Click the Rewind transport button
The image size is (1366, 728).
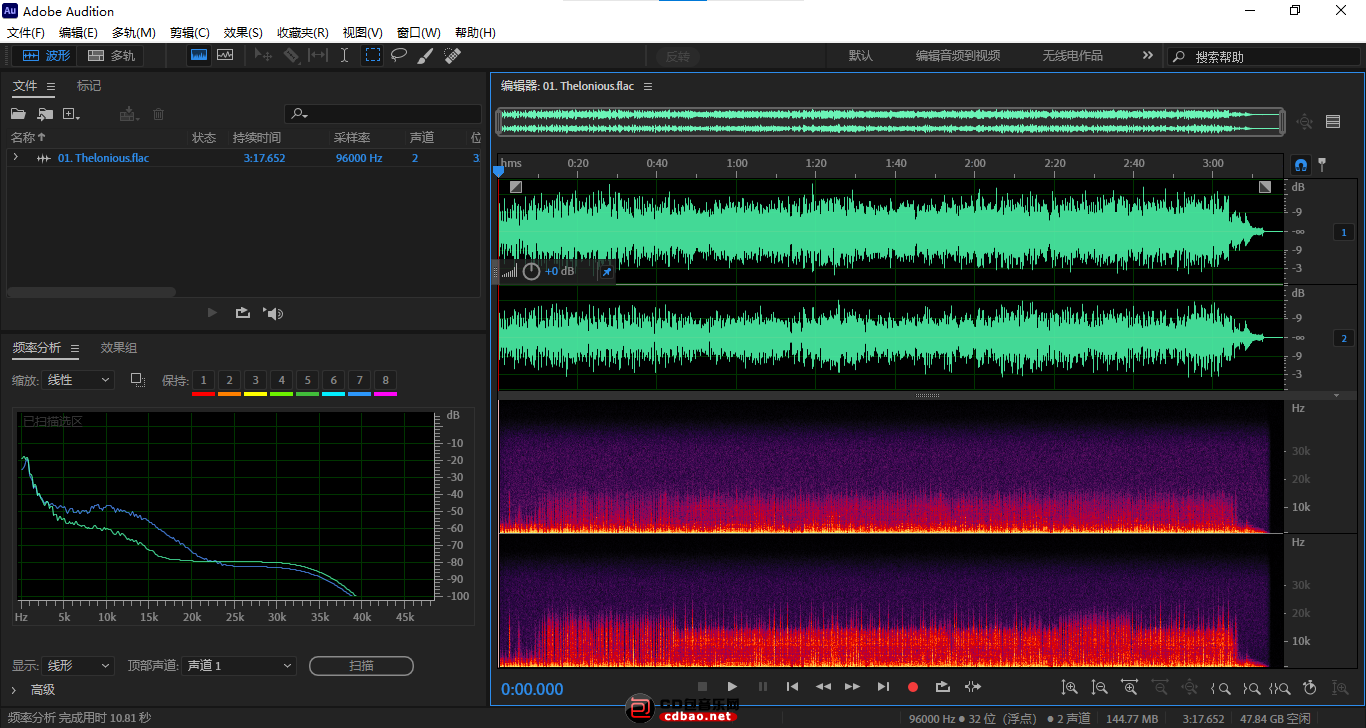point(823,687)
